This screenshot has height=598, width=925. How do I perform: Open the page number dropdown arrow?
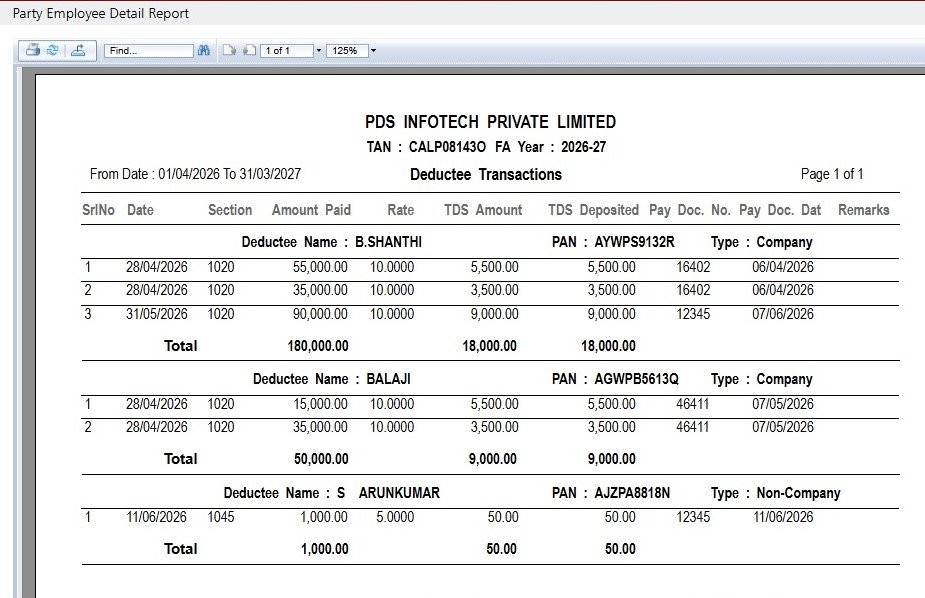pyautogui.click(x=319, y=51)
